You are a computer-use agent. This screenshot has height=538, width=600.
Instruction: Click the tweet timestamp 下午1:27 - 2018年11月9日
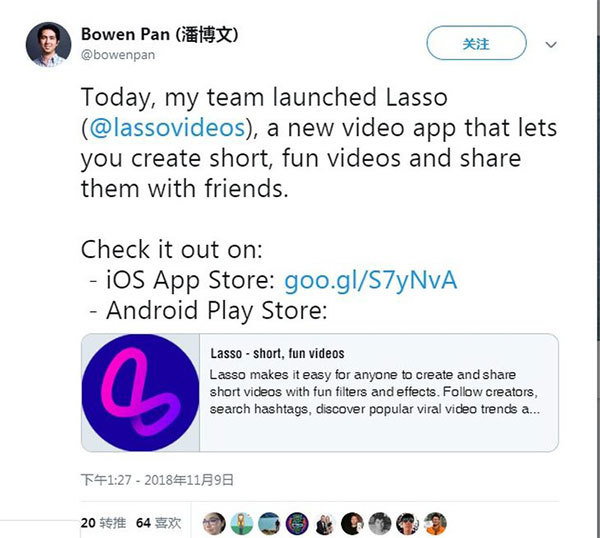click(x=157, y=480)
